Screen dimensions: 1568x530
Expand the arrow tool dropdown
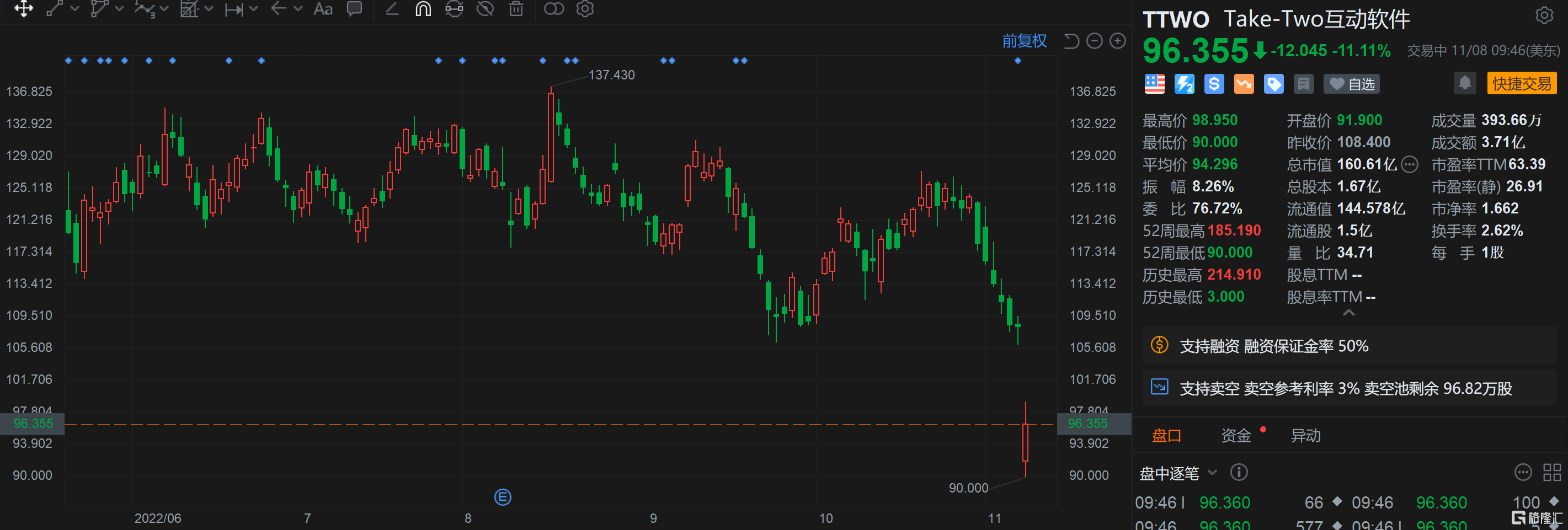(298, 8)
